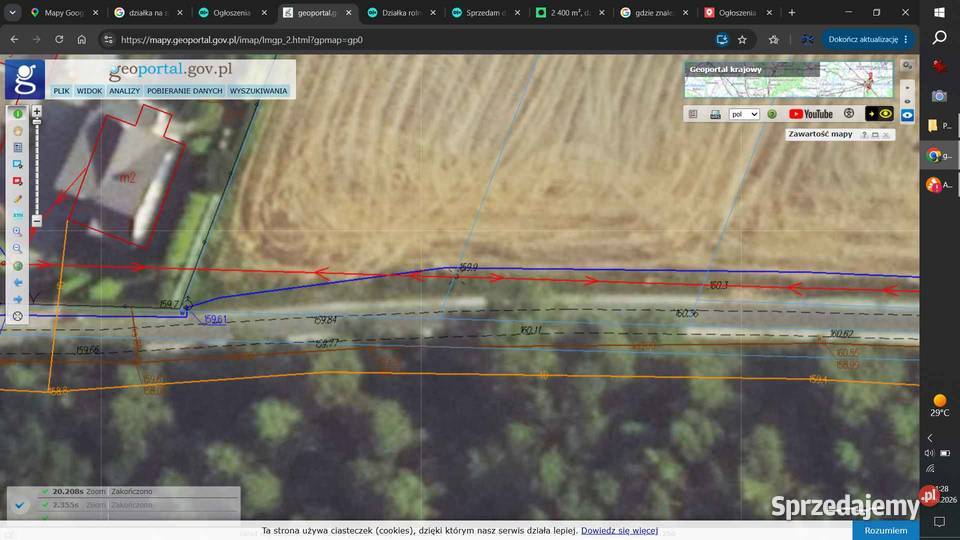Click the vertical zoom level slider
The image size is (960, 540).
pyautogui.click(x=37, y=166)
